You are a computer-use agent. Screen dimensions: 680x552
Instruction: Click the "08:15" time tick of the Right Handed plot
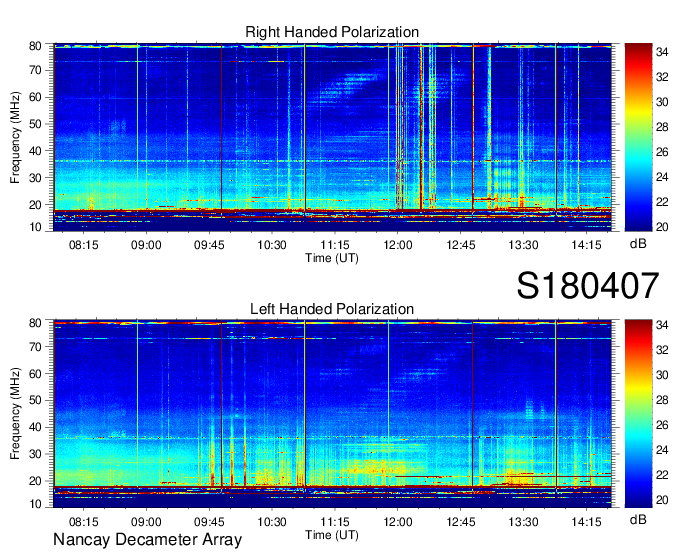coord(84,245)
